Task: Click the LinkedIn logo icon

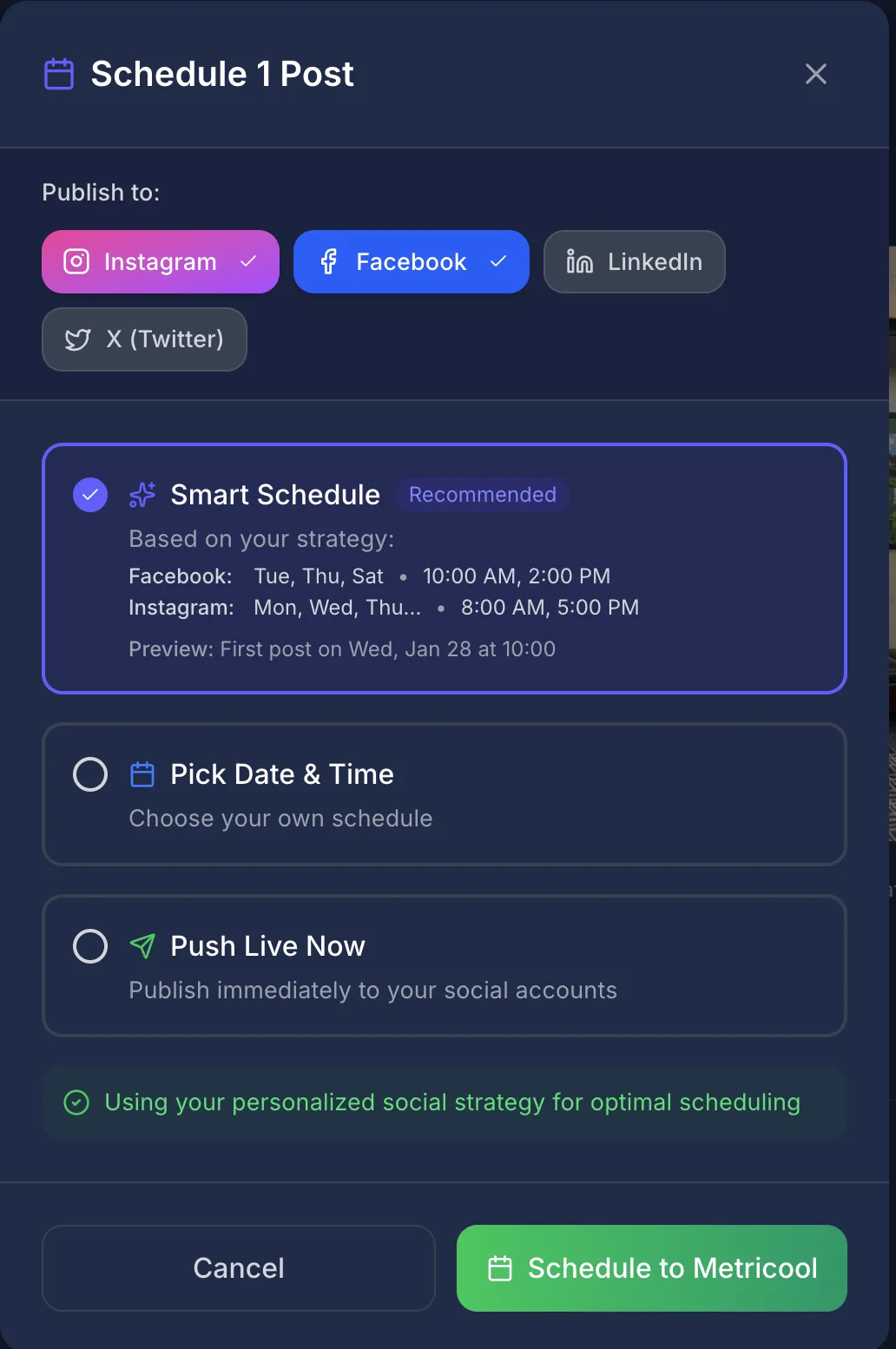Action: point(577,261)
